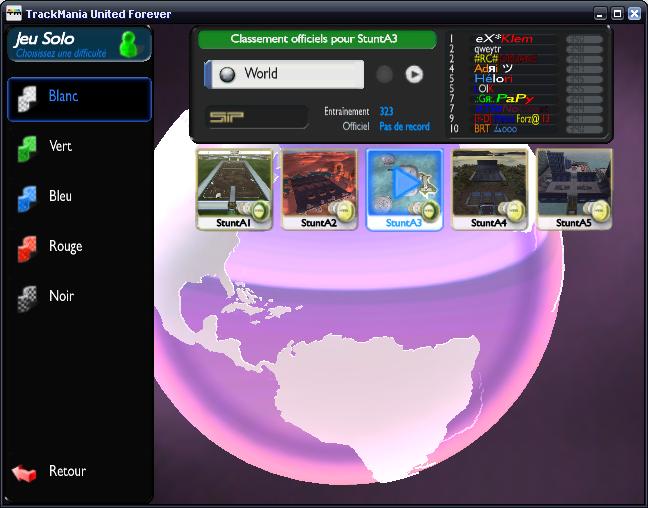Image resolution: width=648 pixels, height=508 pixels.
Task: Click the black Noir flag icon
Action: (x=27, y=298)
